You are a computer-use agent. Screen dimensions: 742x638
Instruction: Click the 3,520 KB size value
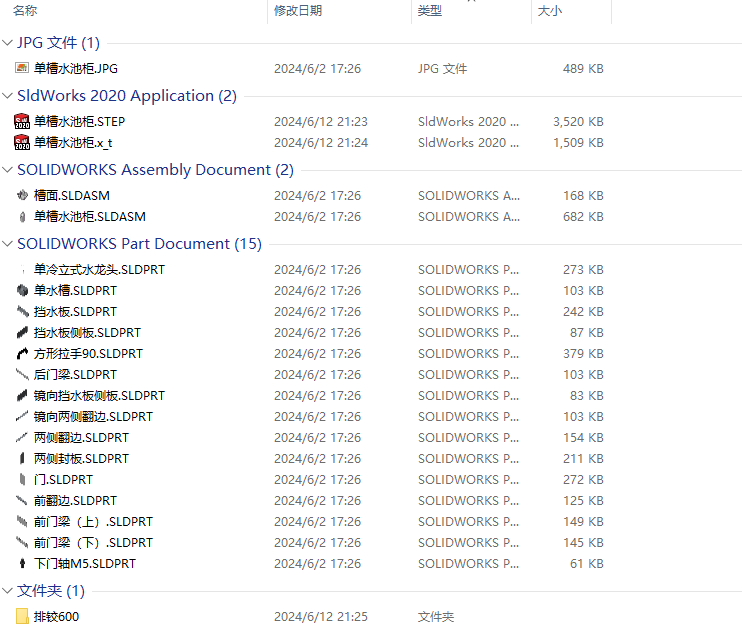(x=578, y=122)
